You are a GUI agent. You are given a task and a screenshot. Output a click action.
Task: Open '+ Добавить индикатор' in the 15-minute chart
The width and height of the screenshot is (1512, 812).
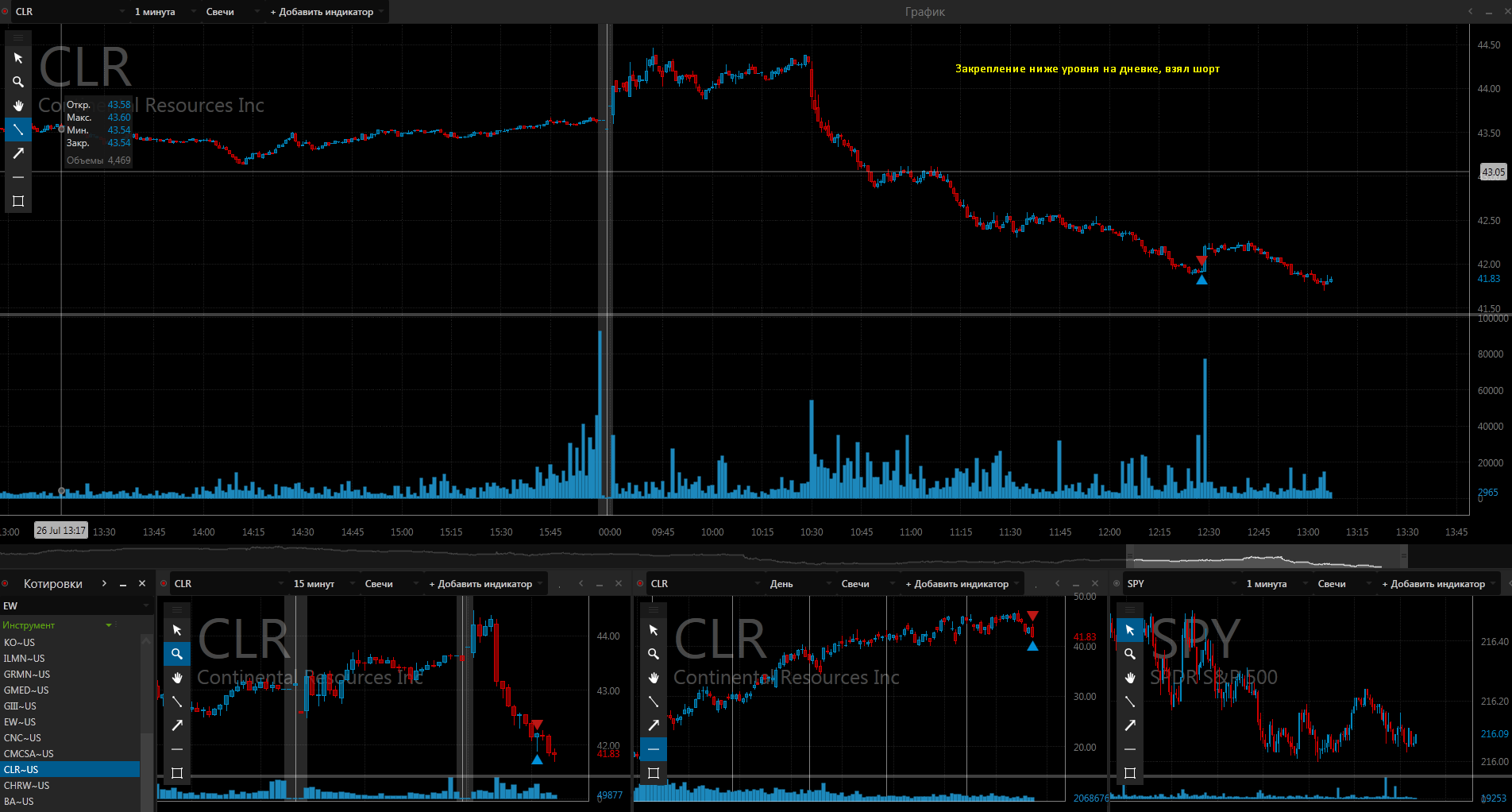(485, 584)
